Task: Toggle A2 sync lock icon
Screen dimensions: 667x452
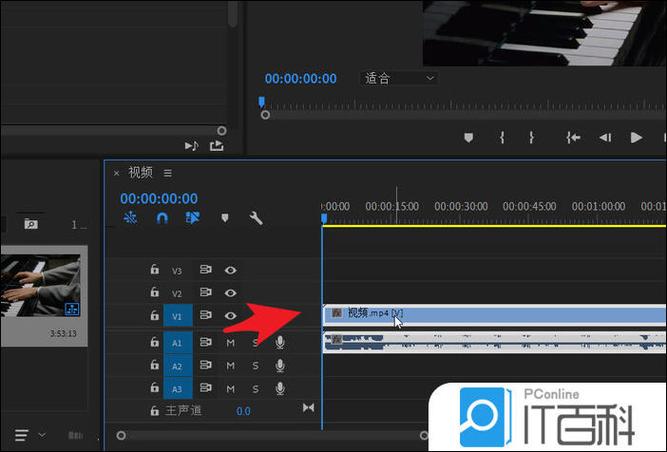Action: [x=206, y=365]
